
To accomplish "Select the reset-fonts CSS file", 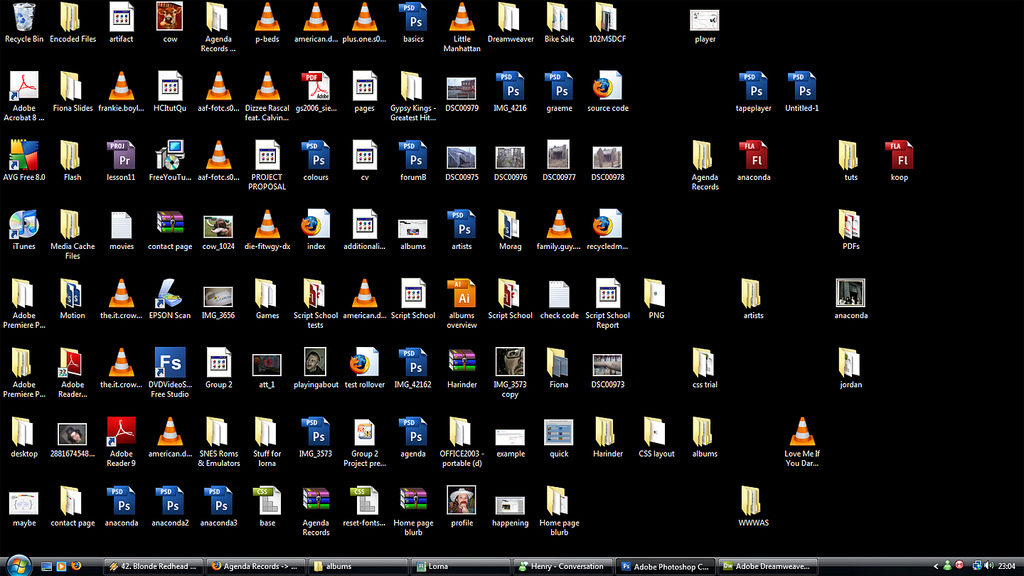I will [x=364, y=502].
